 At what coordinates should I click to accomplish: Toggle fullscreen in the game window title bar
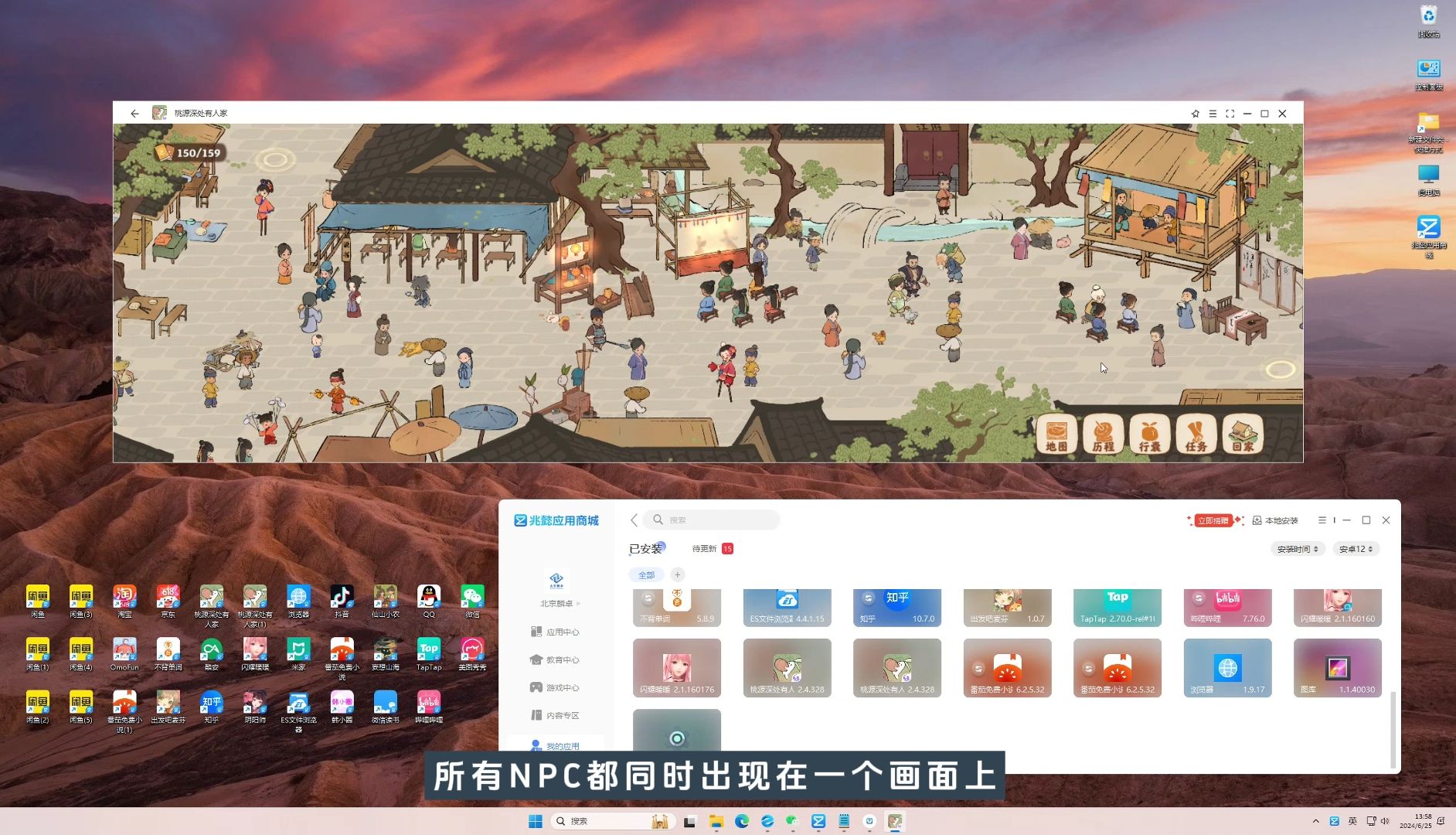(x=1230, y=113)
